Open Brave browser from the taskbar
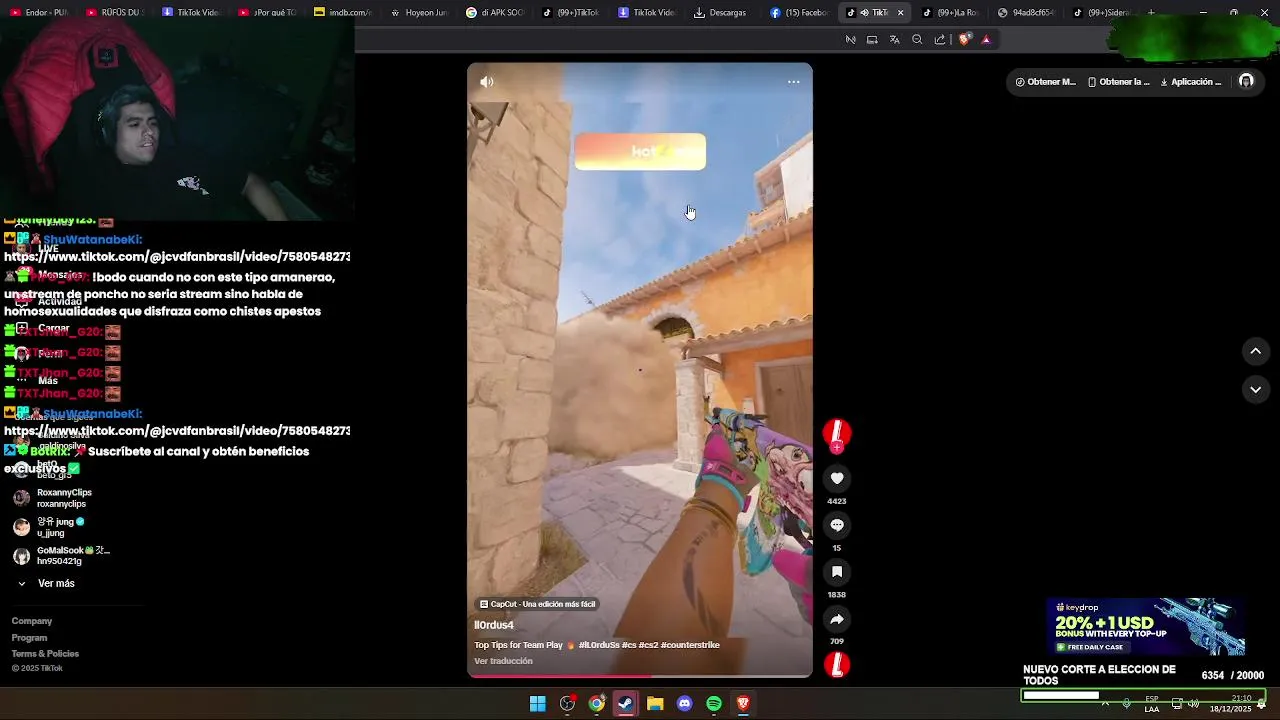This screenshot has height=720, width=1280. (743, 704)
